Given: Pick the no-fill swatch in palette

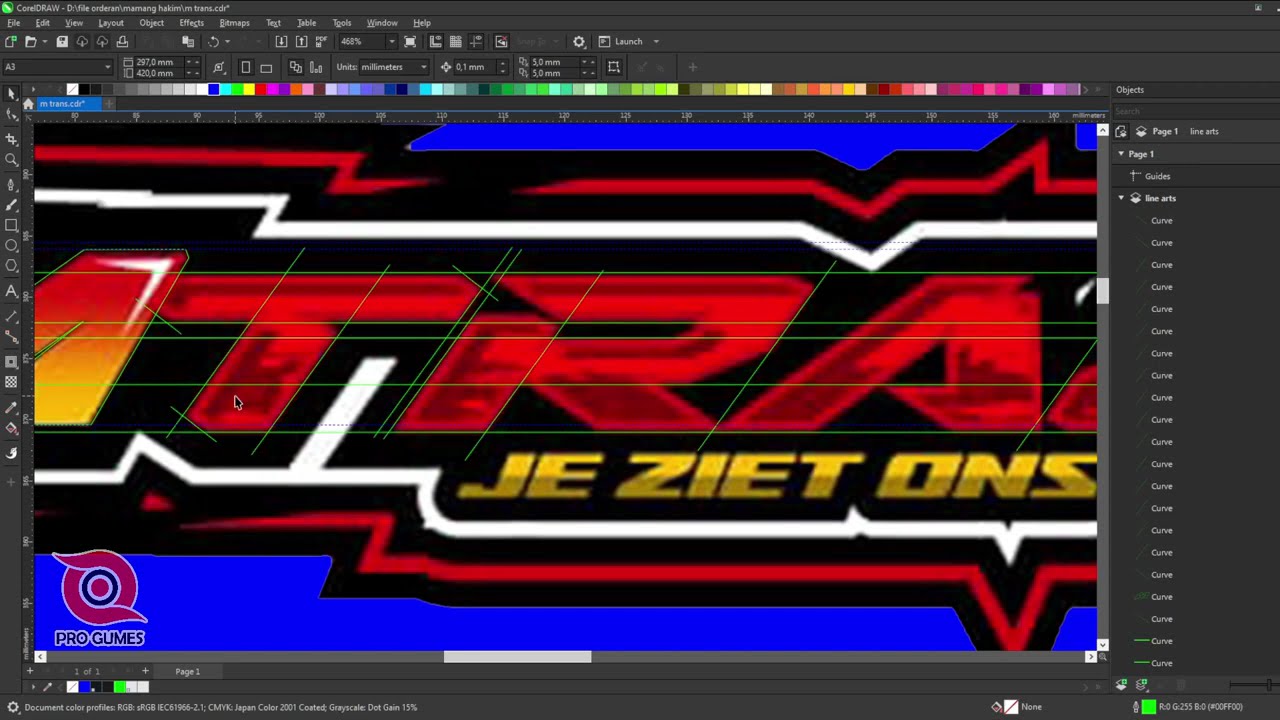Looking at the screenshot, I should click(72, 89).
